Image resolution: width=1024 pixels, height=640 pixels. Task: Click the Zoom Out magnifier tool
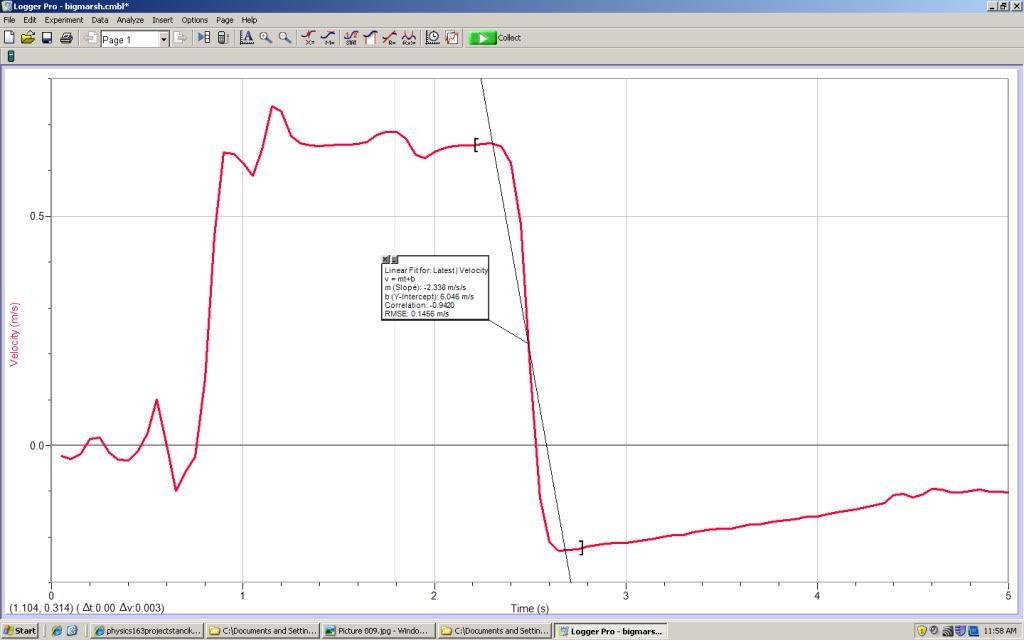(285, 38)
